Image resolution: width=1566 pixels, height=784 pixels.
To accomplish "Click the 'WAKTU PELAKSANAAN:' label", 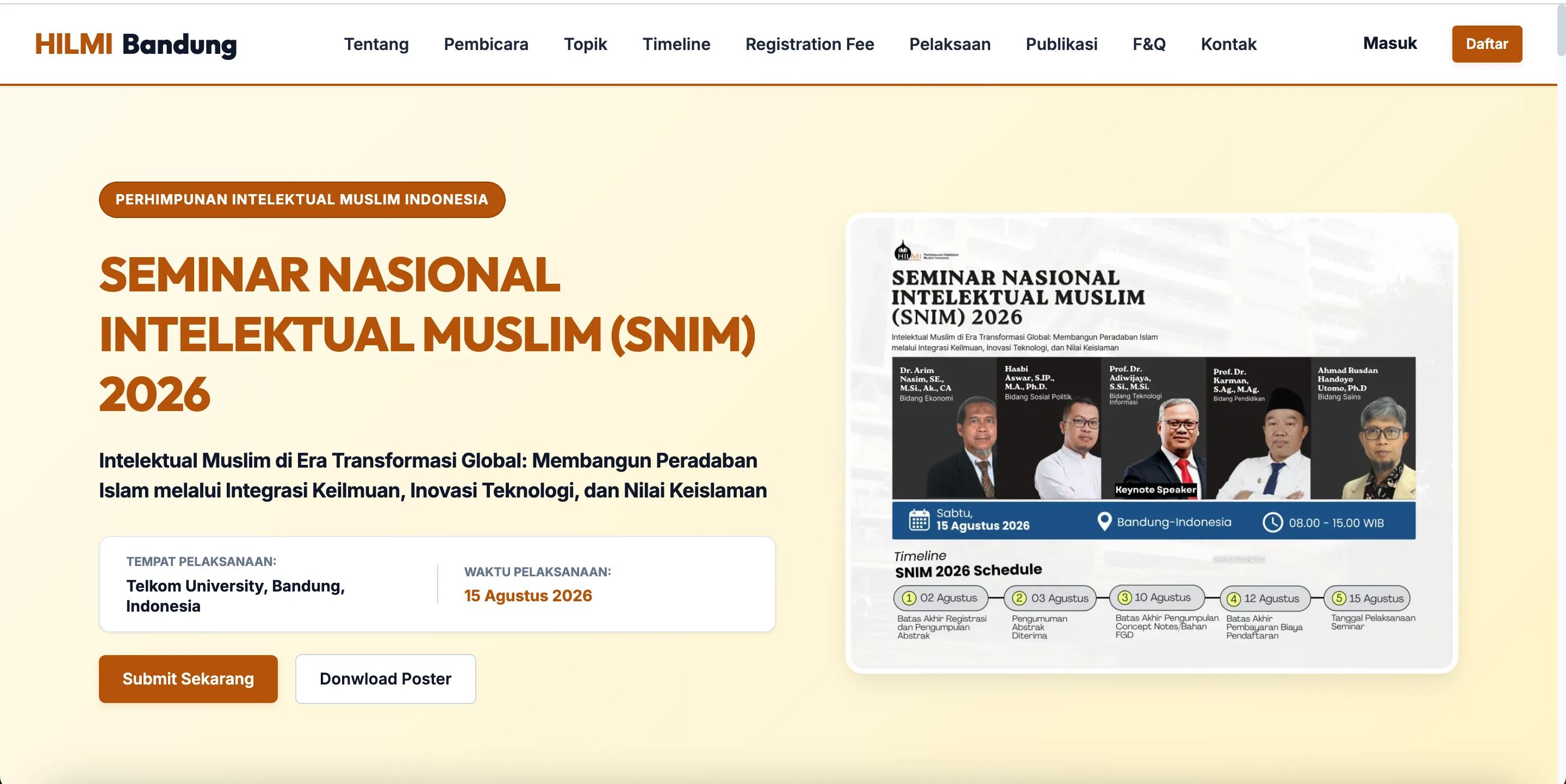I will coord(537,572).
